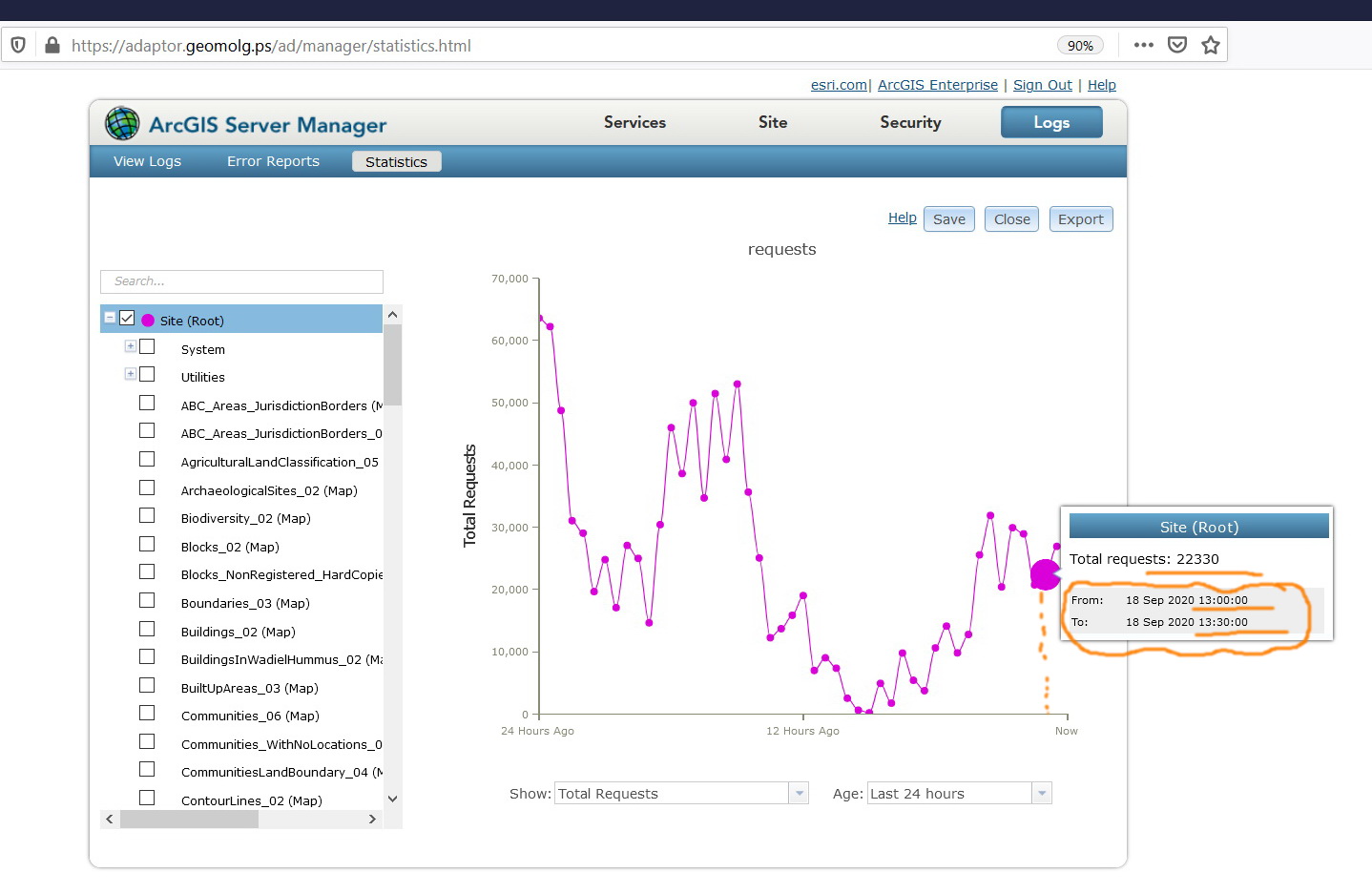
Task: Open the Help link beside Save
Action: [903, 218]
